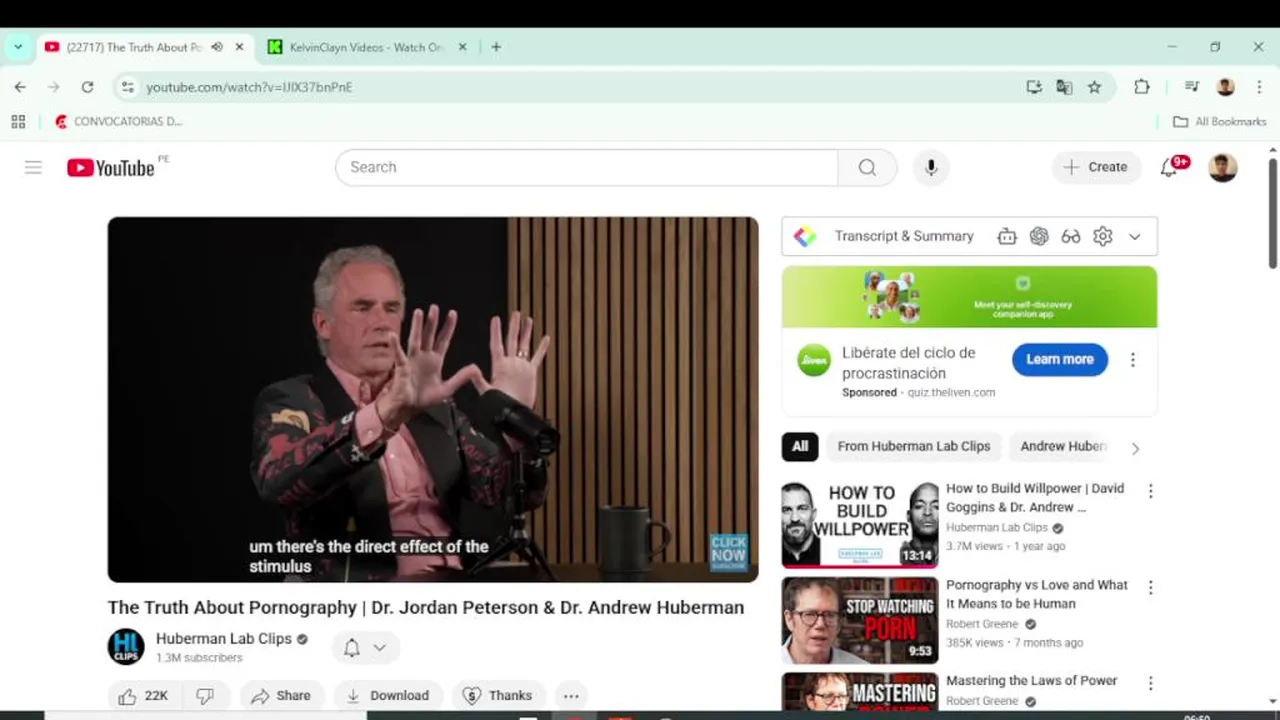Image resolution: width=1280 pixels, height=720 pixels.
Task: Click the Click Now subscribe overlay on video
Action: tap(729, 552)
